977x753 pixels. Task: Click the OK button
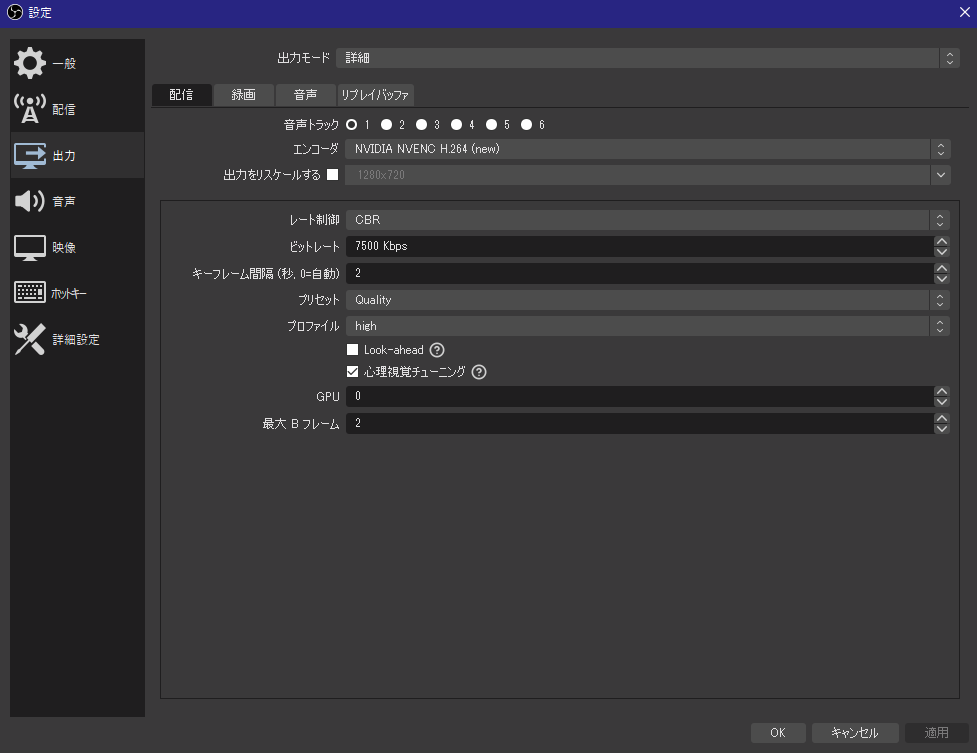click(x=778, y=733)
